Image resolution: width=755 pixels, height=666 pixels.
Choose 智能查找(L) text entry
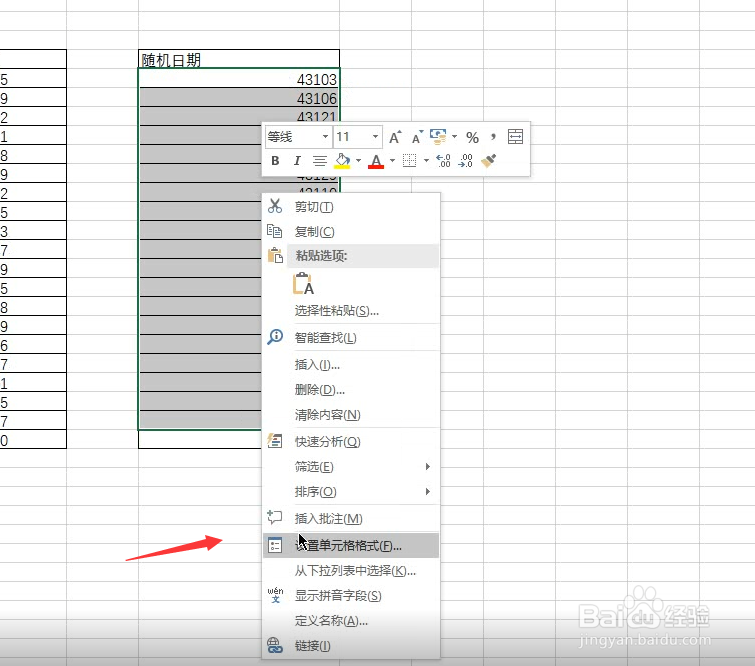click(325, 338)
